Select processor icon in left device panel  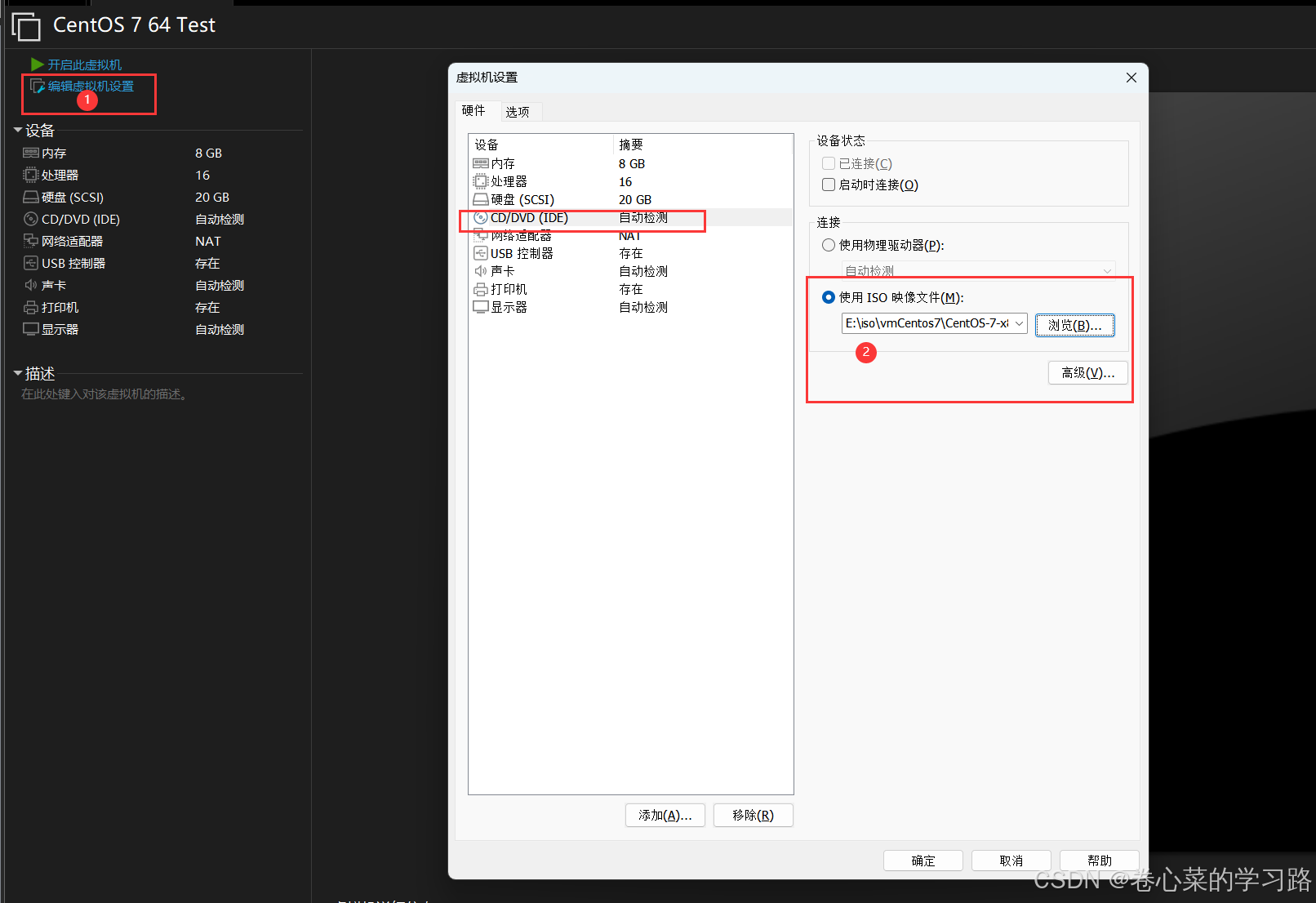point(31,175)
